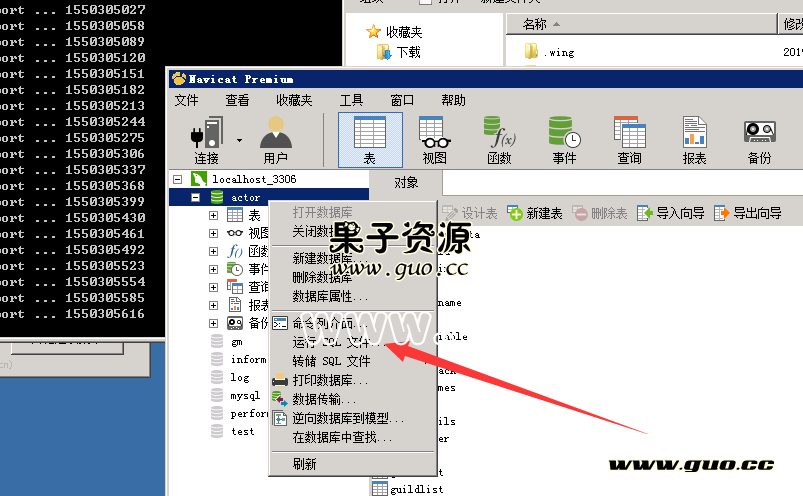Screen dimensions: 803x496
Task: Select the 备份 backup toolbar button
Action: click(x=759, y=140)
